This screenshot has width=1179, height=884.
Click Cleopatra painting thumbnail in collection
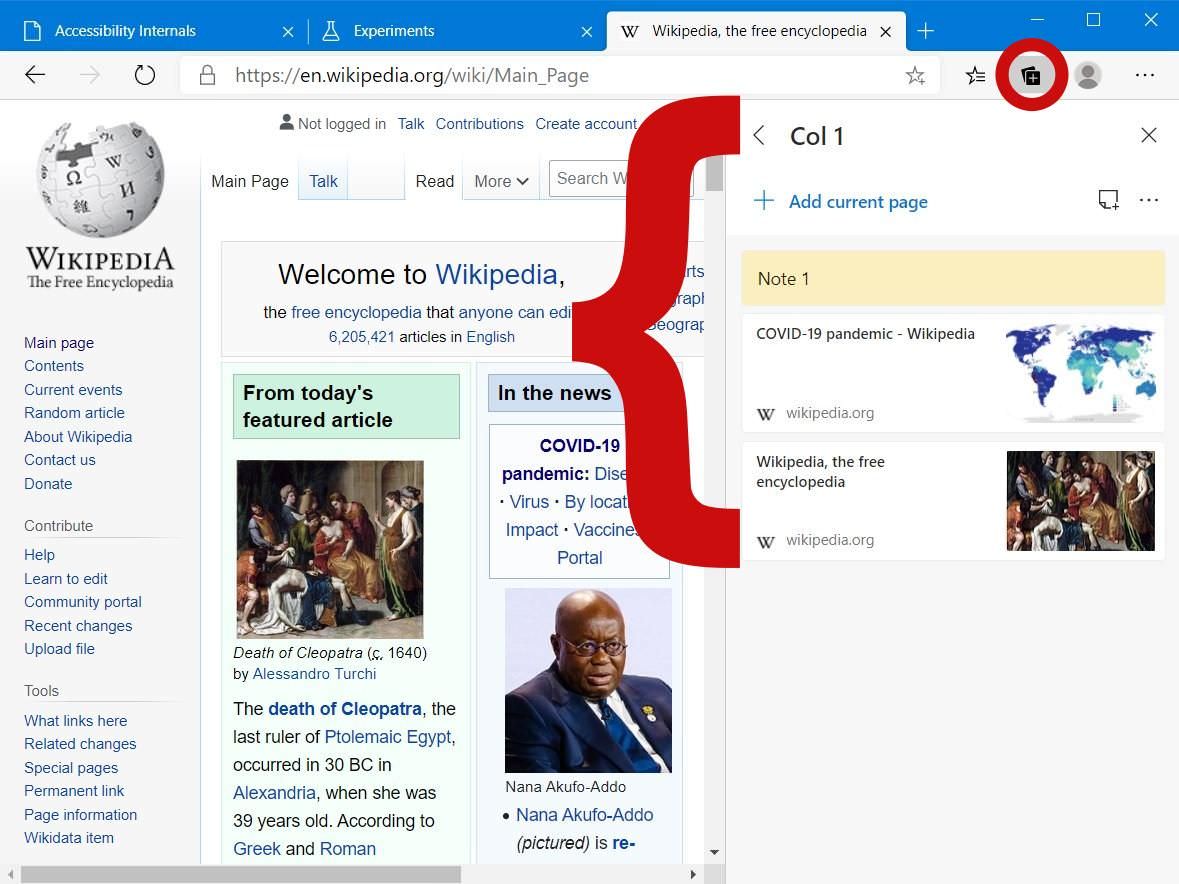pyautogui.click(x=1080, y=501)
